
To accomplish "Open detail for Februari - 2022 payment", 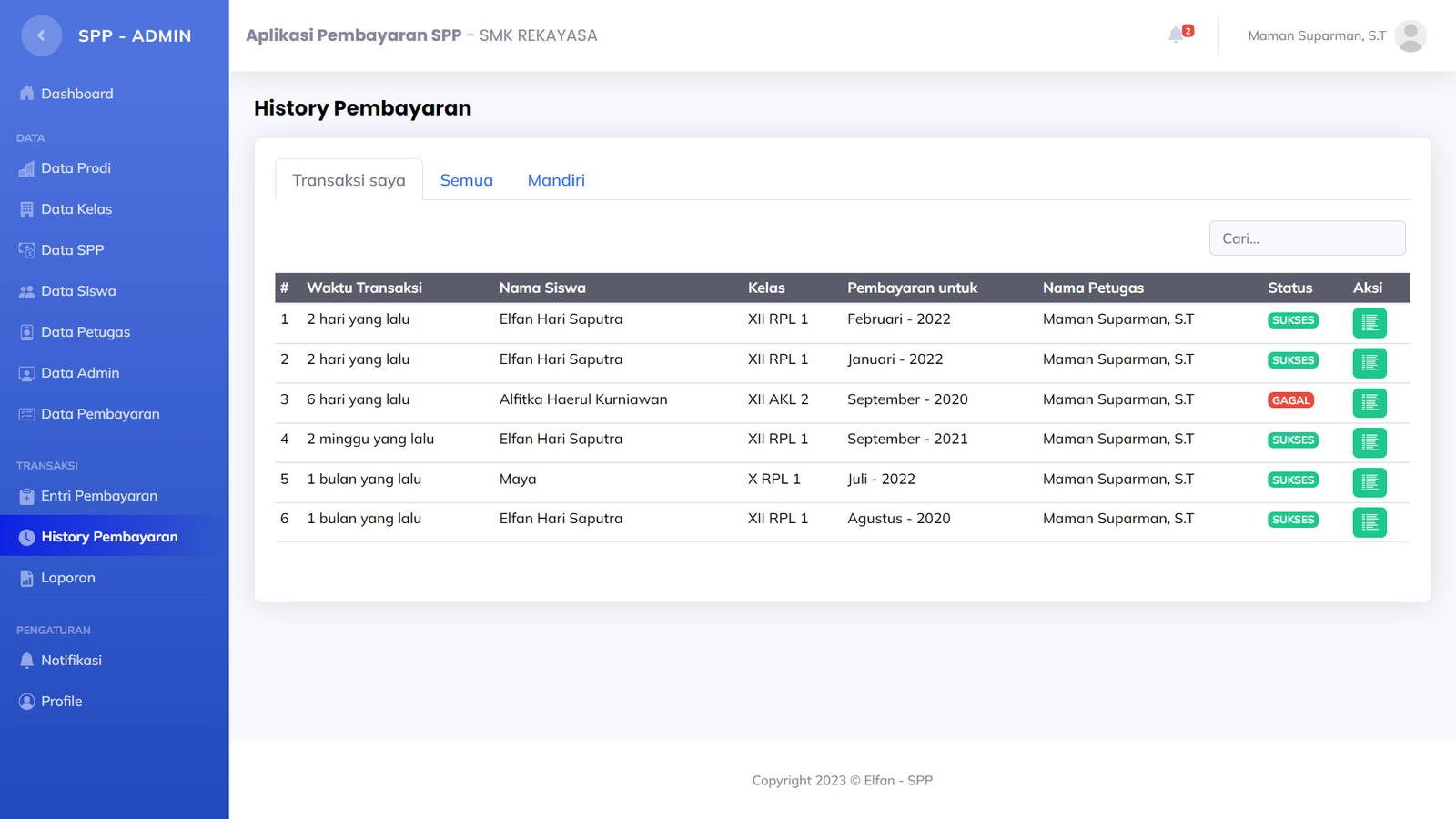I will (x=1369, y=323).
